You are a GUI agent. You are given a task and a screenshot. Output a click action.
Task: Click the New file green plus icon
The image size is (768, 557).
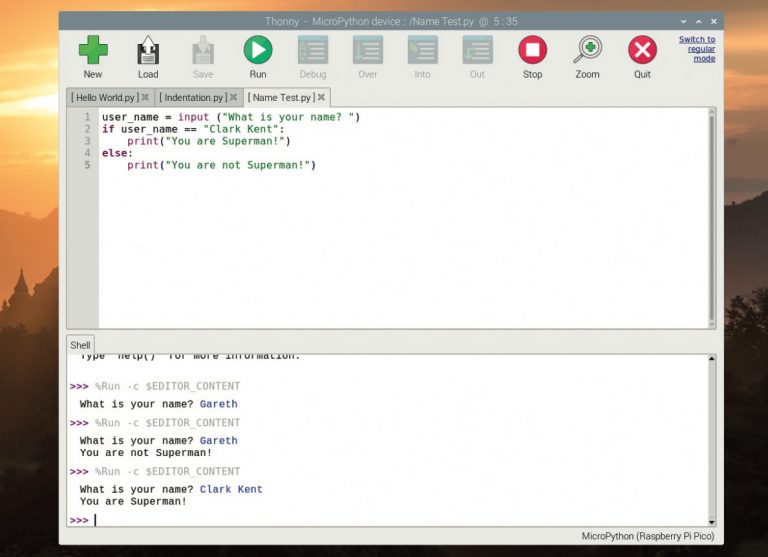pyautogui.click(x=93, y=50)
